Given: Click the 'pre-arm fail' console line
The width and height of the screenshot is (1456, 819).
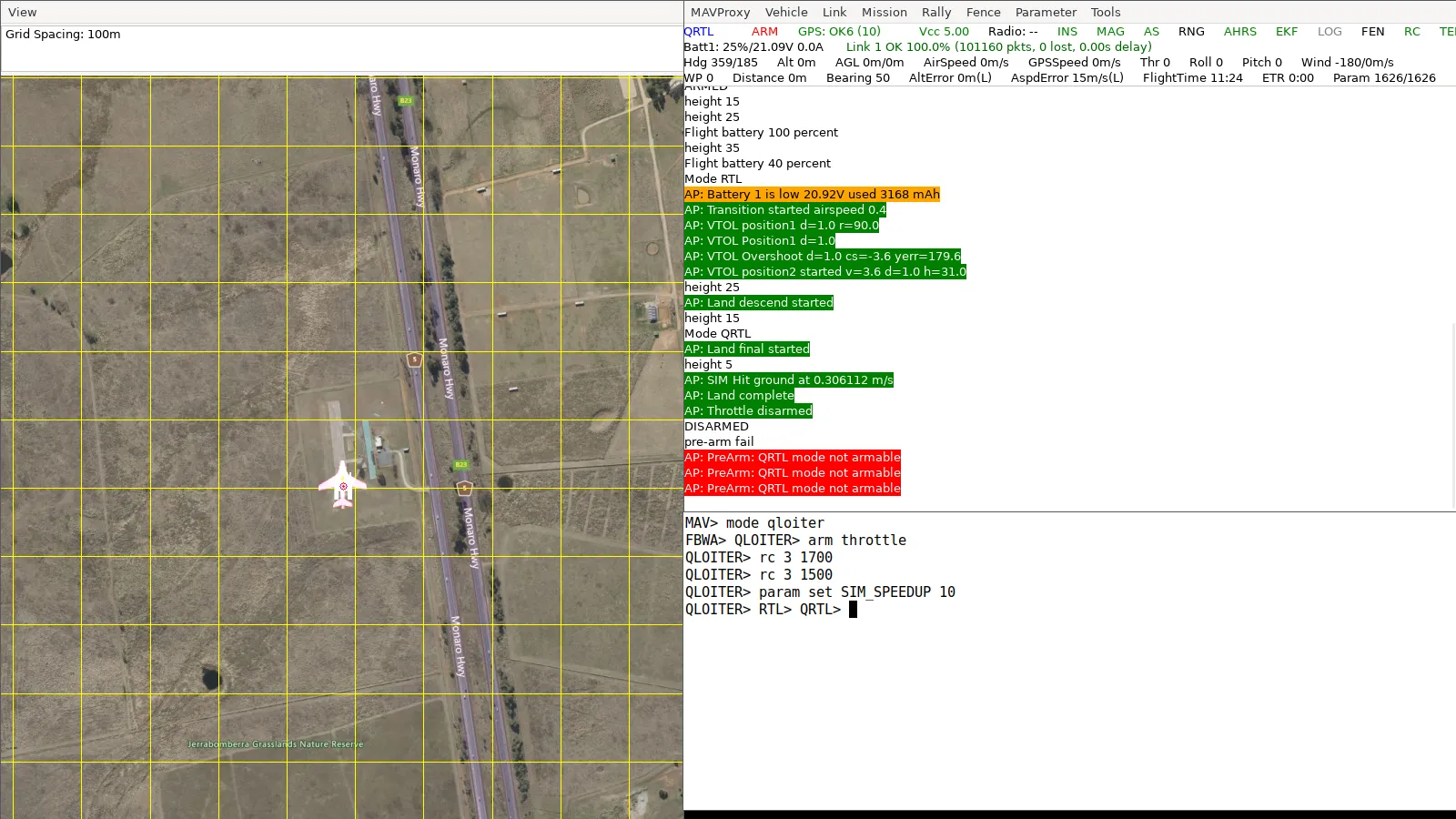Looking at the screenshot, I should pos(719,441).
